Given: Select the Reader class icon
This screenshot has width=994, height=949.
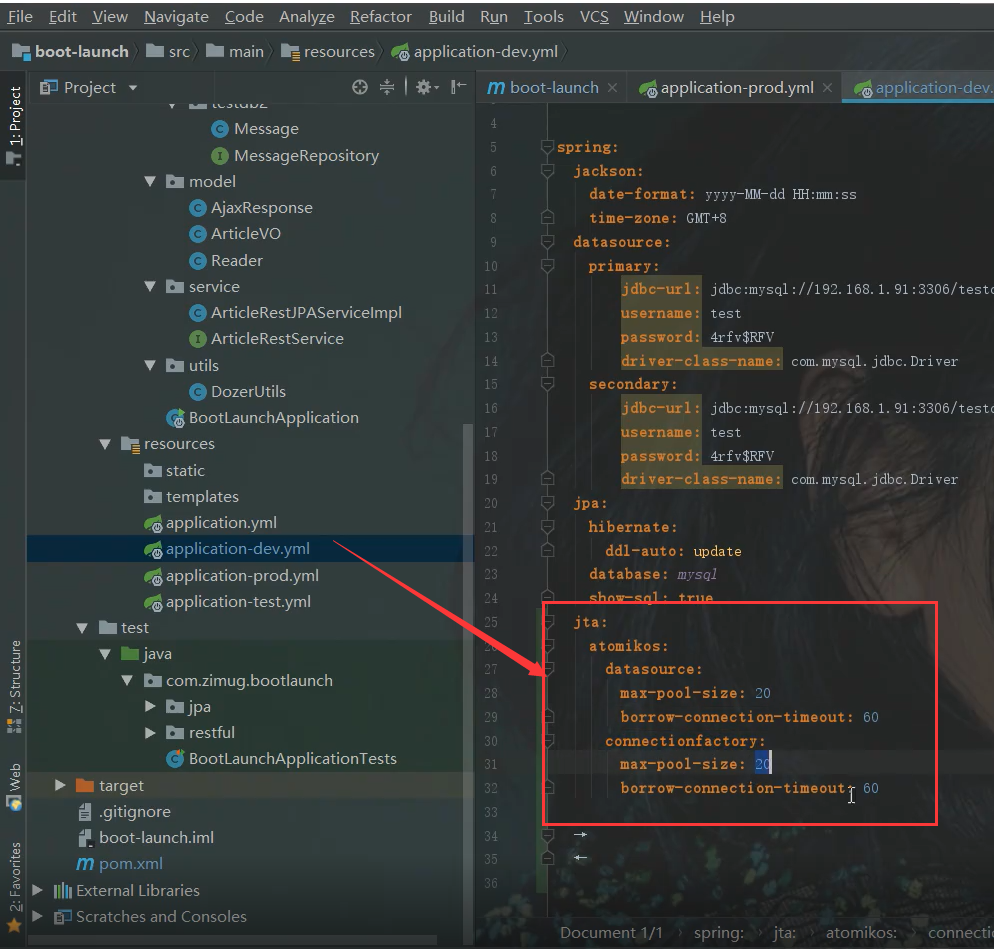Looking at the screenshot, I should point(198,261).
